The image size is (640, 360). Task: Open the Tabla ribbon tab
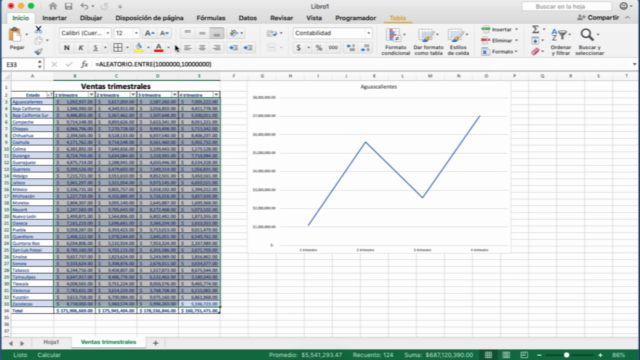[x=398, y=18]
